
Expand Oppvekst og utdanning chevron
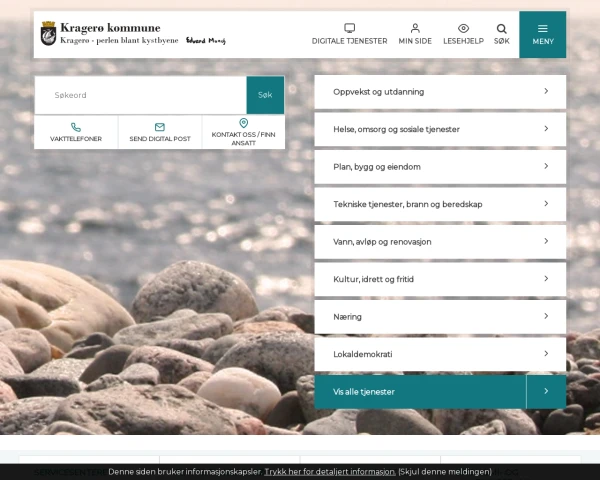[x=546, y=91]
